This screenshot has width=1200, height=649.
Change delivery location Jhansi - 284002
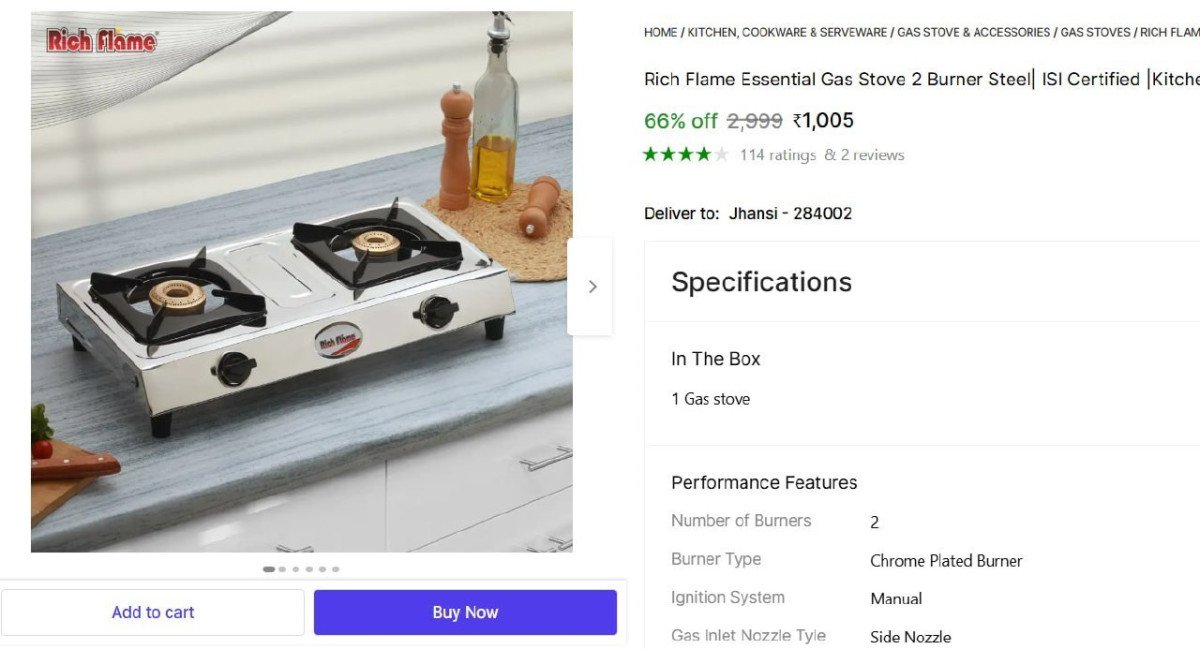(x=790, y=213)
